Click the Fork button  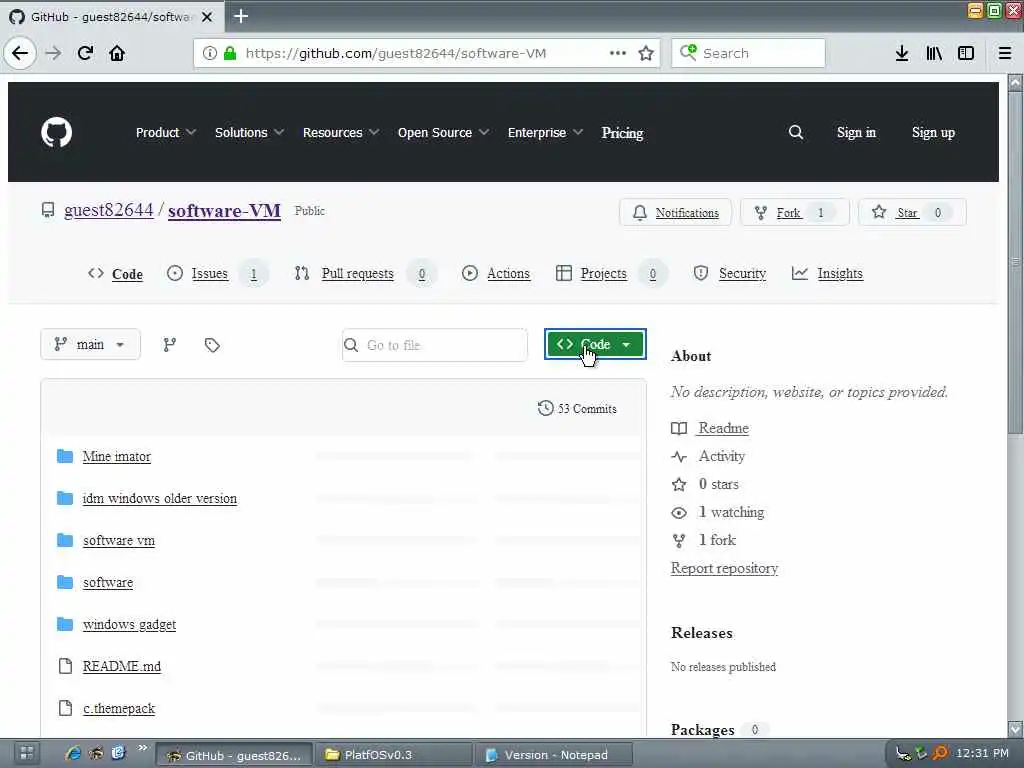795,212
